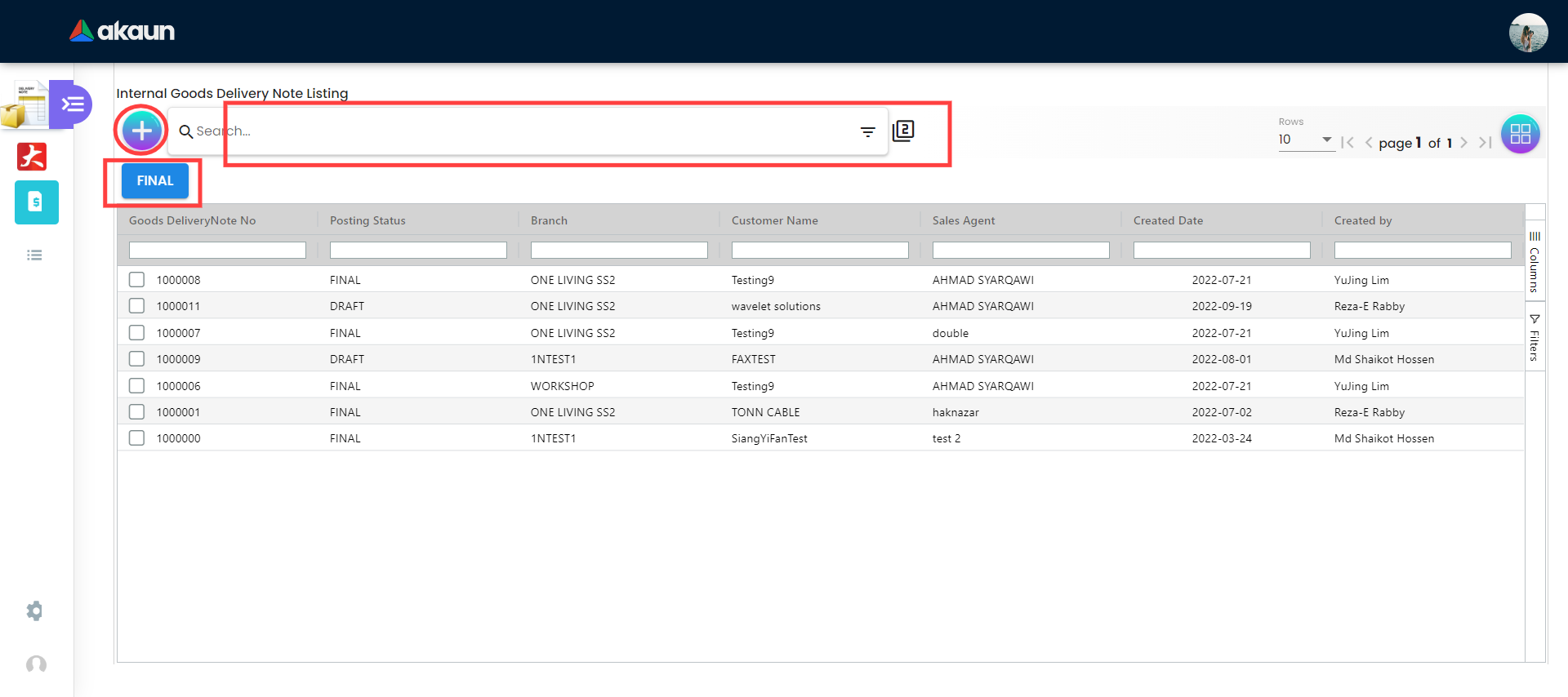This screenshot has width=1568, height=697.
Task: Sort by Created Date column header
Action: (x=1168, y=220)
